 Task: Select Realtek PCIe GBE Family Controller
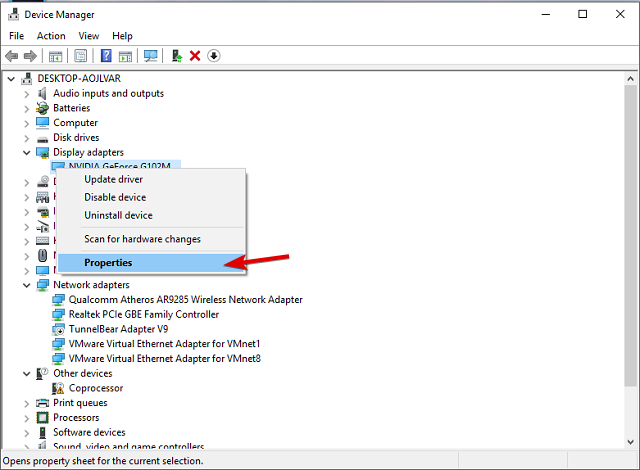[x=144, y=315]
